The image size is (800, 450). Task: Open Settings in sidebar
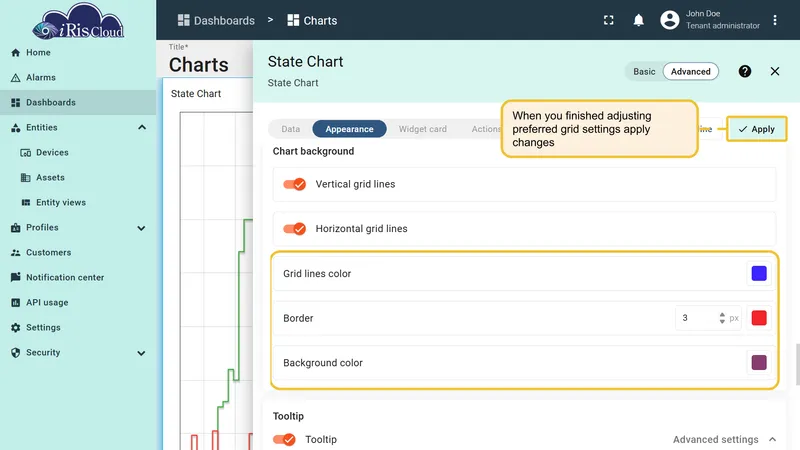(x=43, y=328)
